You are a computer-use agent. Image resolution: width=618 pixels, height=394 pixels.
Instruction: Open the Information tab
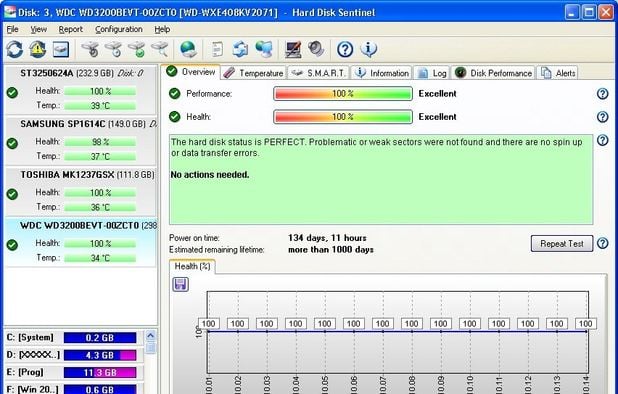click(381, 73)
